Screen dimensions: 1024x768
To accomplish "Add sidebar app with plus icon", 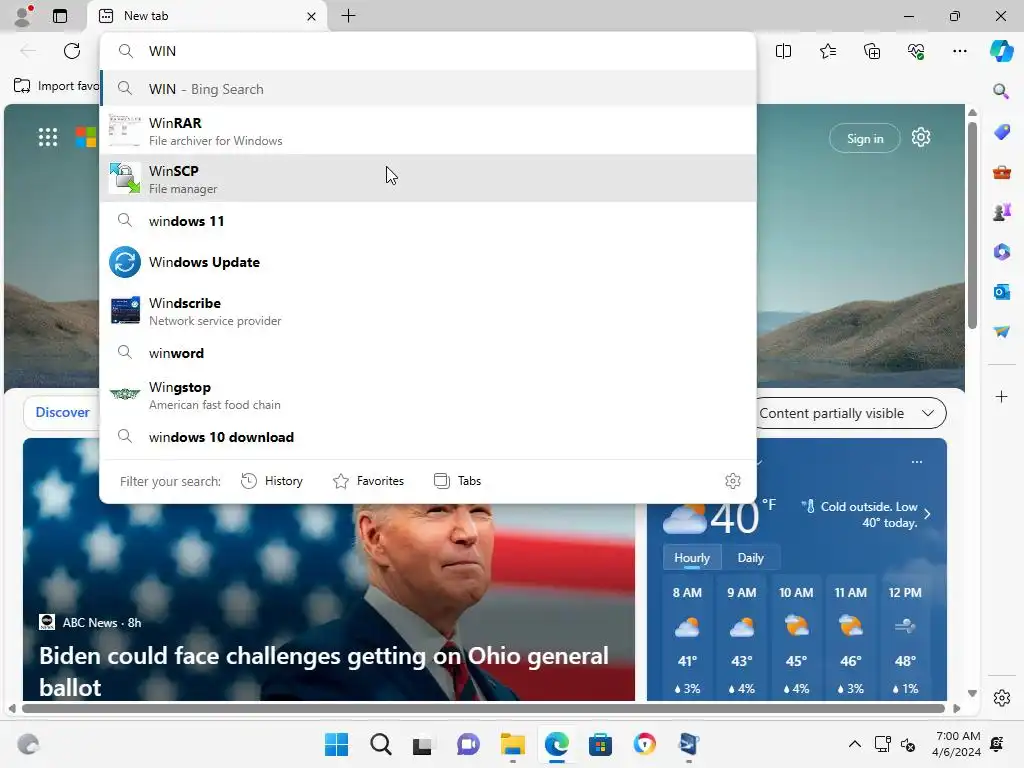I will click(x=1001, y=396).
